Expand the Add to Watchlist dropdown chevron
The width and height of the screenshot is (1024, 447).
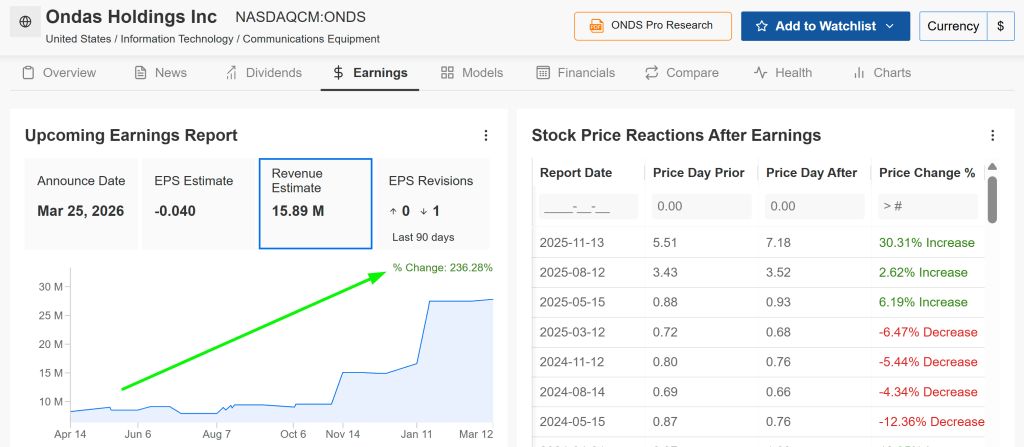(x=888, y=26)
